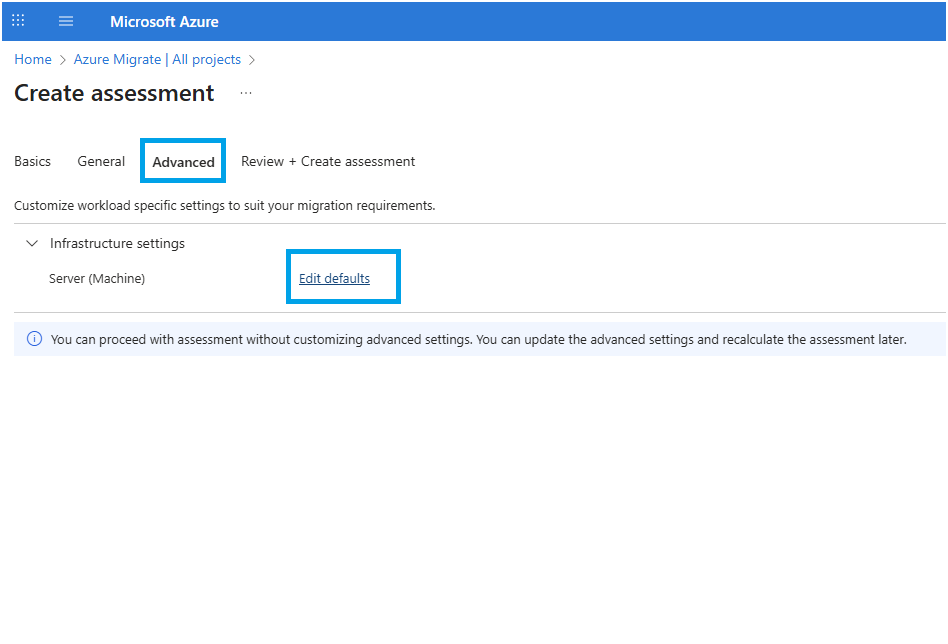Screen dimensions: 948x644
Task: Navigate to the Home breadcrumb link
Action: click(33, 60)
